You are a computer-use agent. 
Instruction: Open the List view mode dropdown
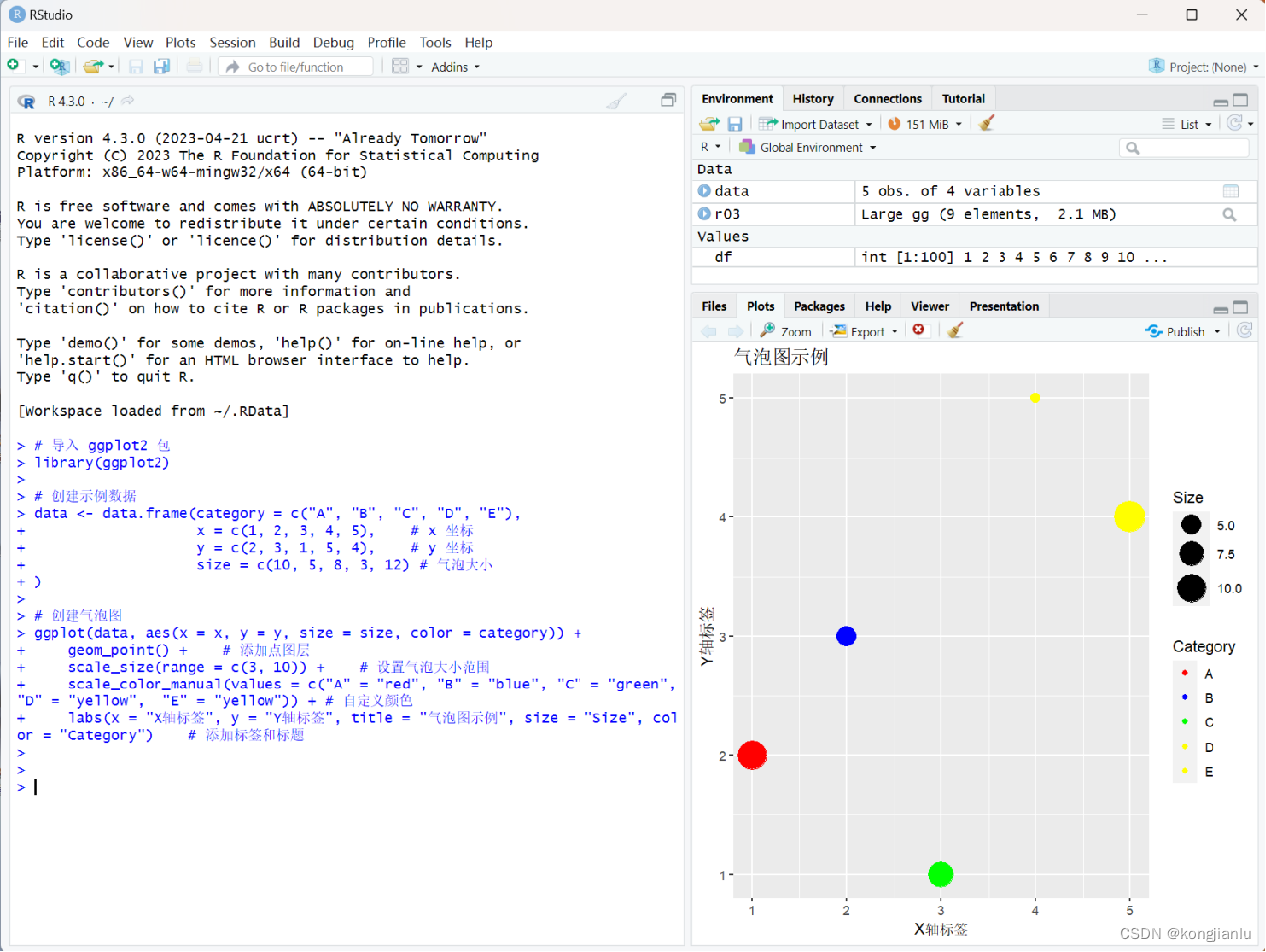1187,124
